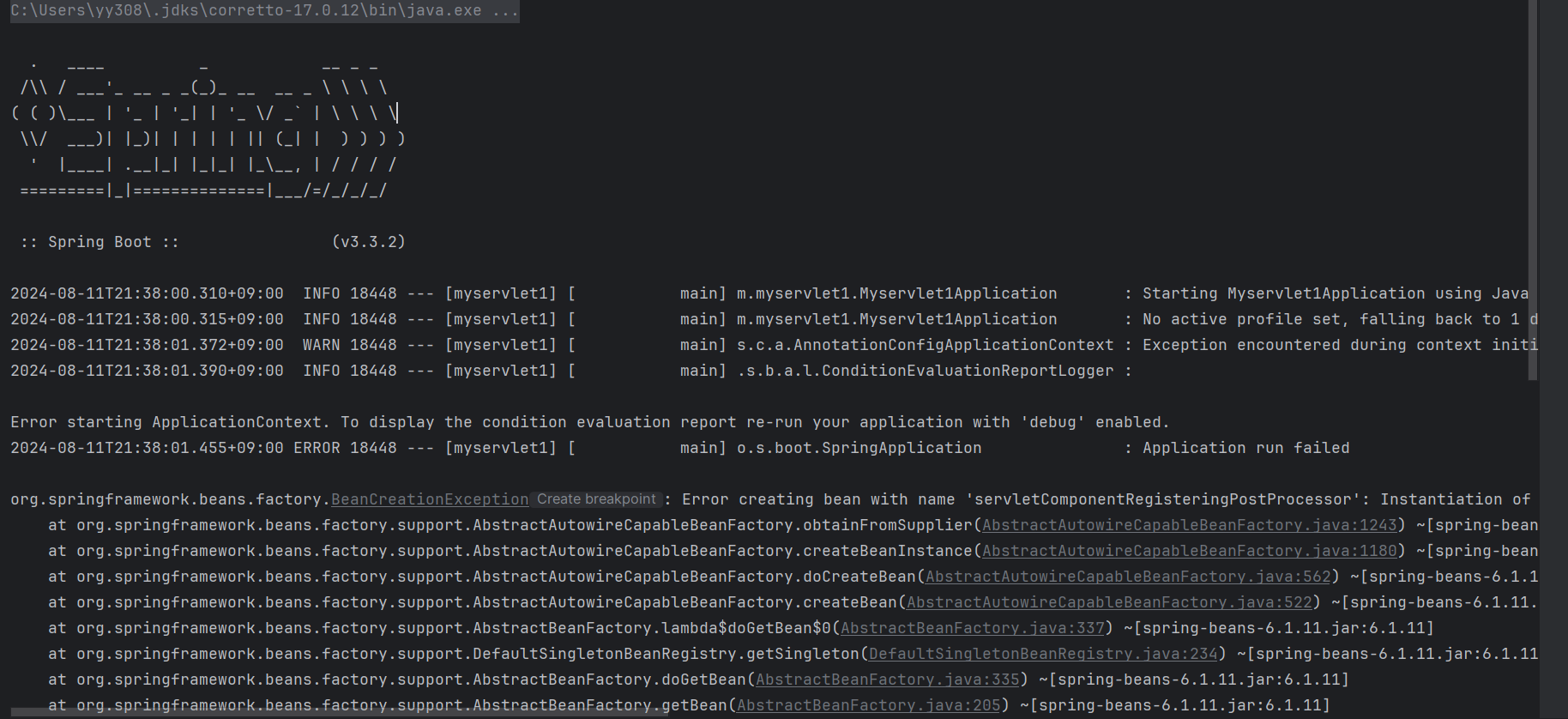The height and width of the screenshot is (719, 1568).
Task: Click the console vertical scrollbar thumb
Action: click(1533, 189)
